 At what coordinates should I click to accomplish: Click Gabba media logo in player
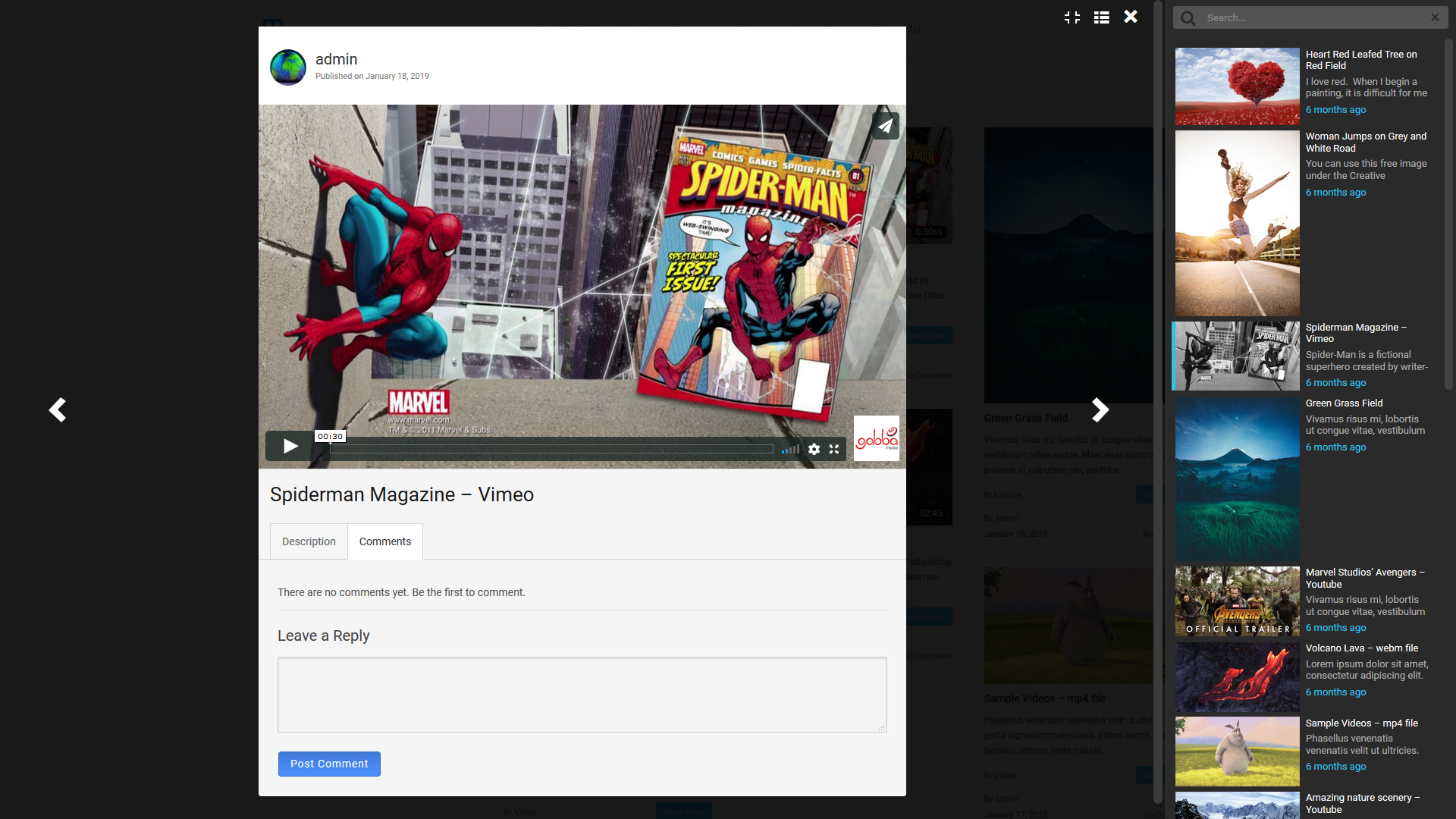877,438
